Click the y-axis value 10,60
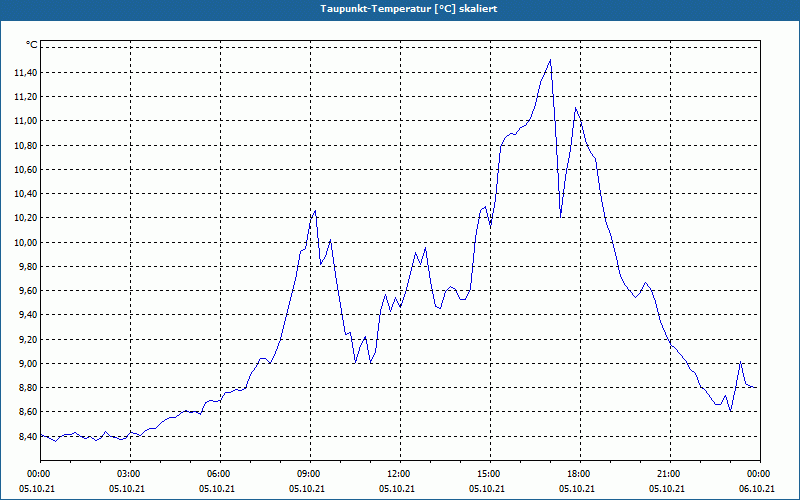The image size is (800, 500). (25, 170)
